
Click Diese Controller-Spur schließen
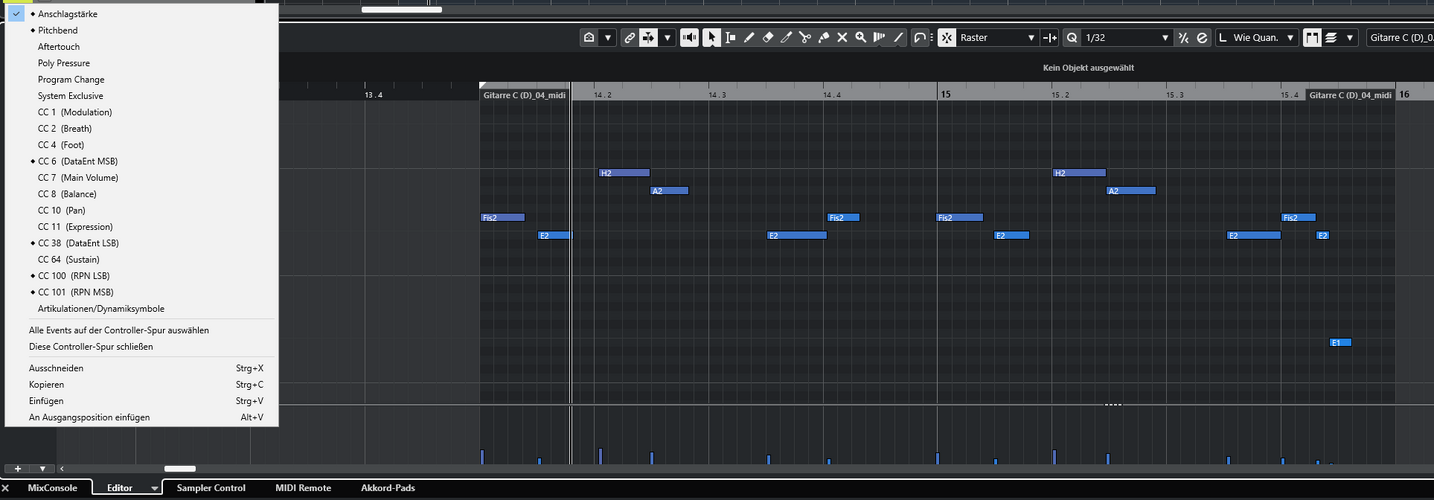pyautogui.click(x=141, y=346)
